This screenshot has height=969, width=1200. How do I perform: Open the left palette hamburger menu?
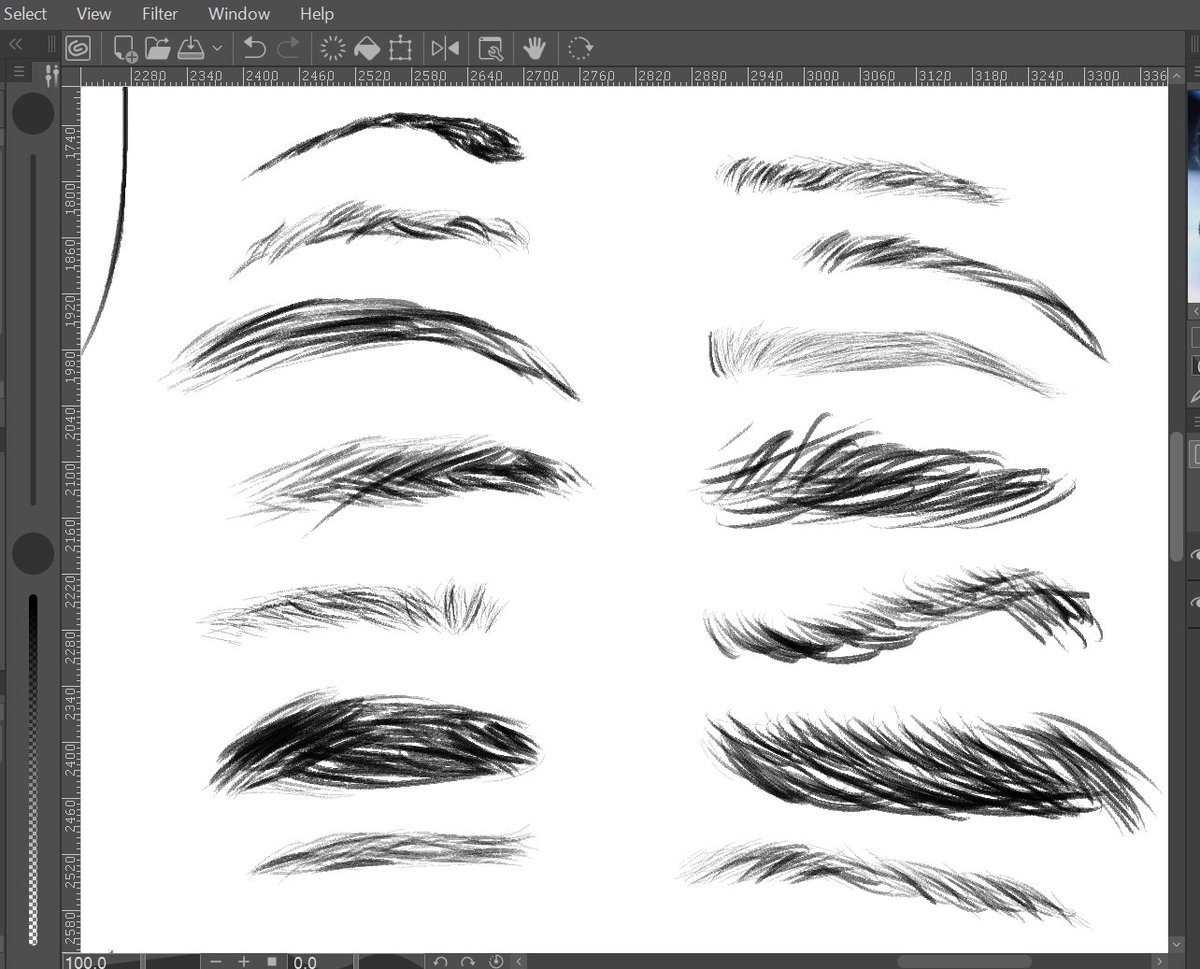[19, 73]
